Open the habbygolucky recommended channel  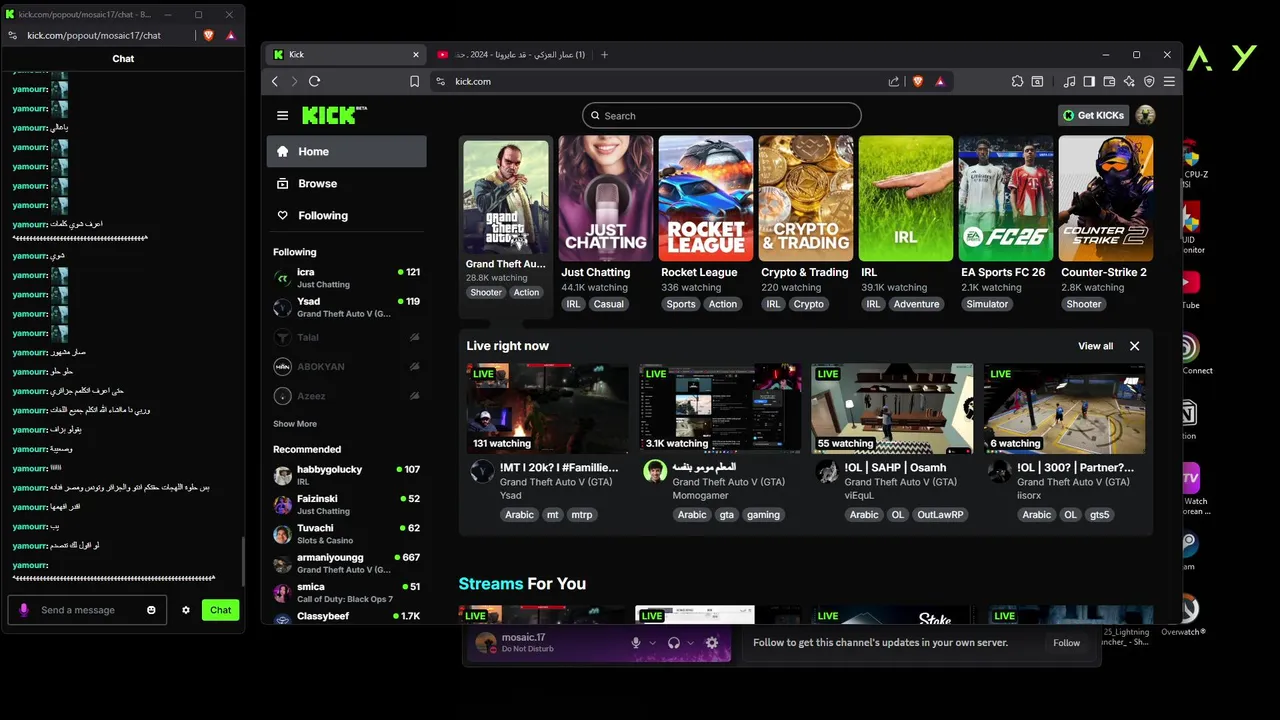[x=346, y=475]
